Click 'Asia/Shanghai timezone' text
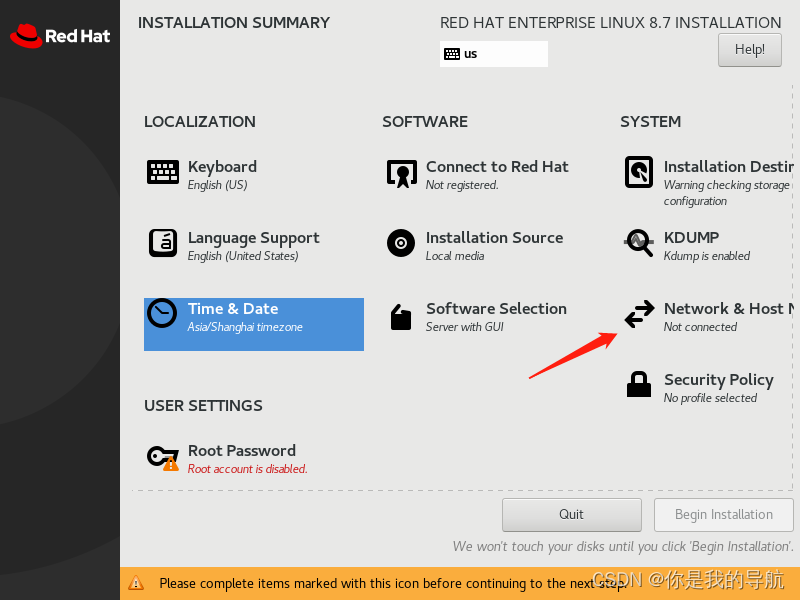The width and height of the screenshot is (800, 600). tap(245, 327)
